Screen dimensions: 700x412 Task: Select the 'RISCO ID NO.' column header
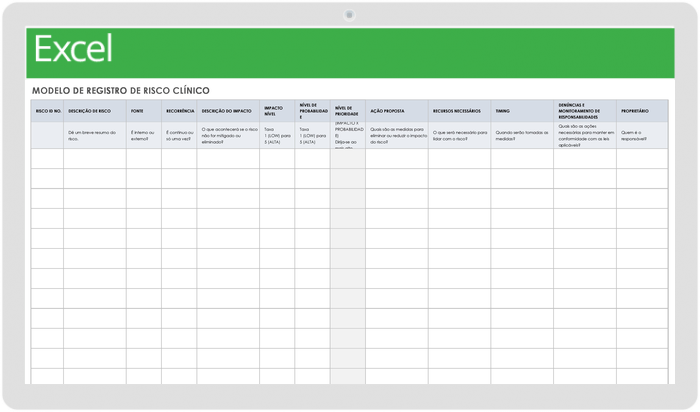tap(48, 111)
